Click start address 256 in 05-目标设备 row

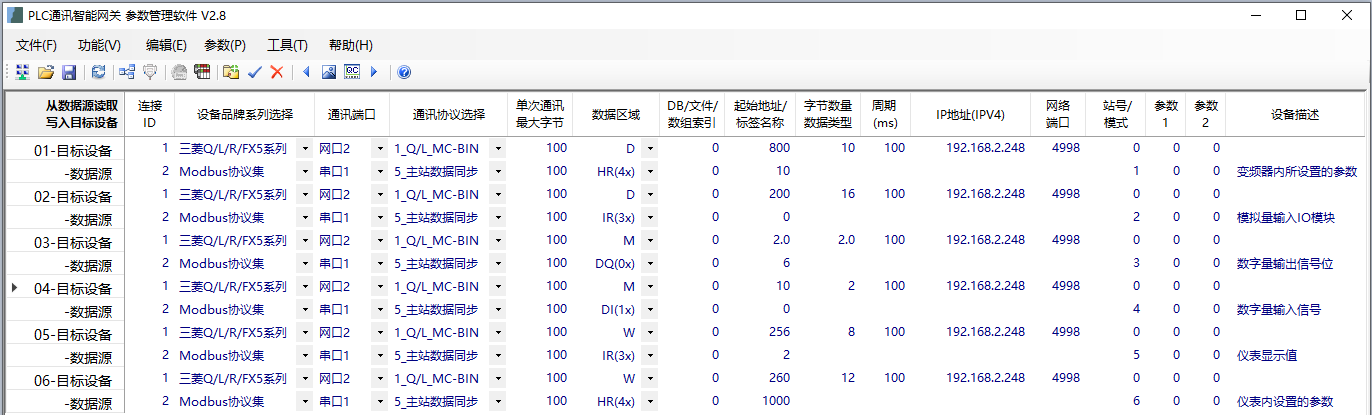(759, 332)
